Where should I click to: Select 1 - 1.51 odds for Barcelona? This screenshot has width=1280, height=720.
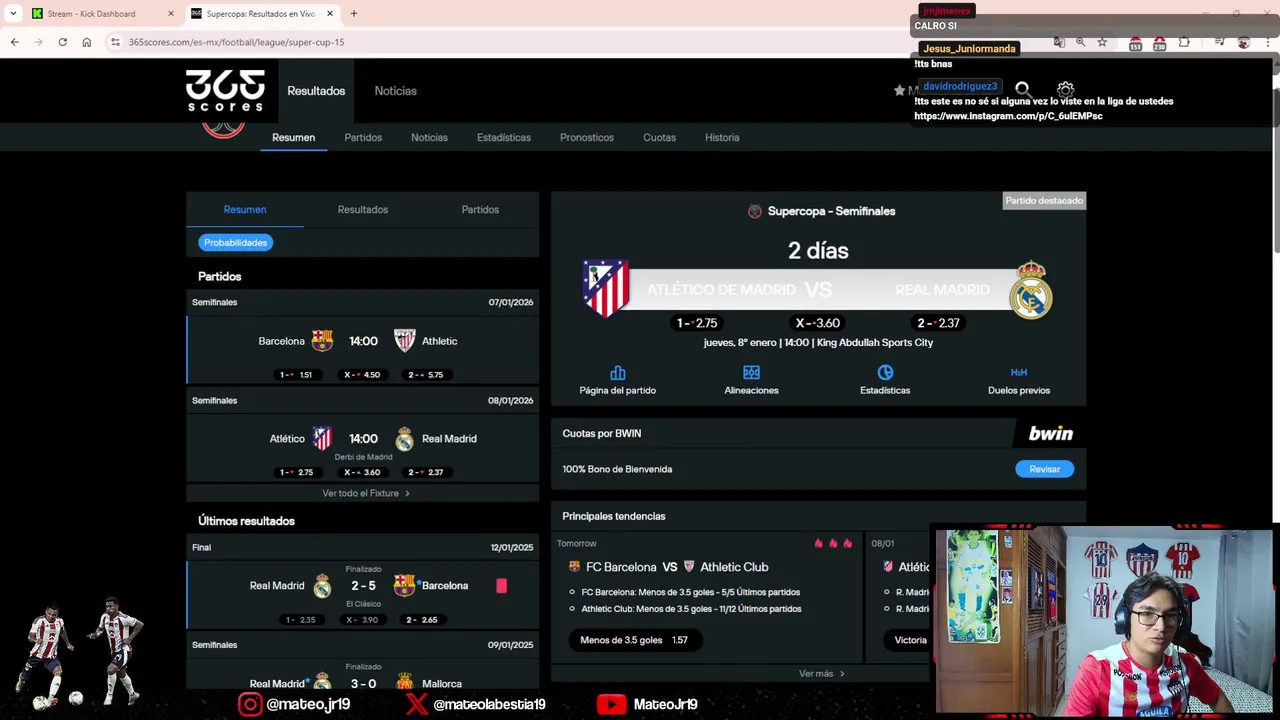296,375
